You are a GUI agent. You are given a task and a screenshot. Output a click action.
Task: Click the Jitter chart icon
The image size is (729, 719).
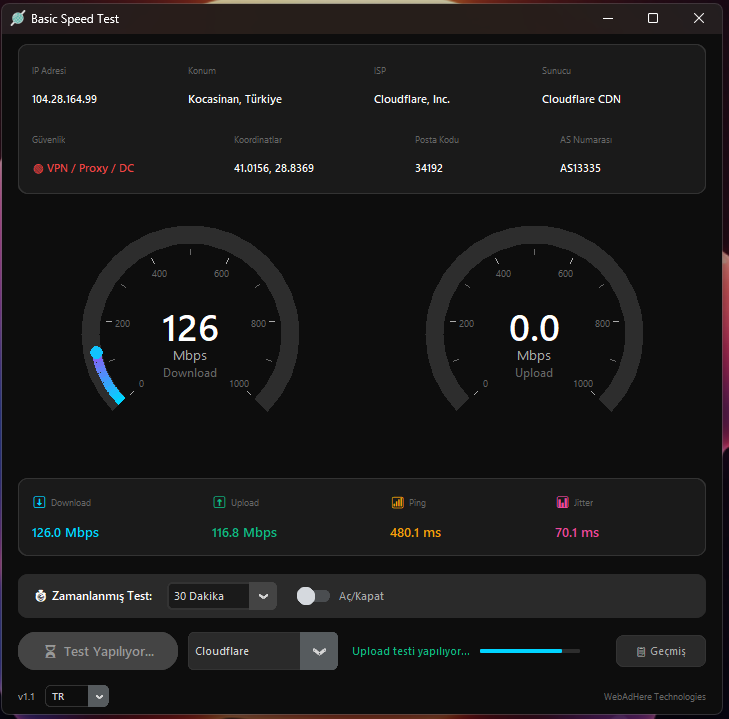click(563, 502)
